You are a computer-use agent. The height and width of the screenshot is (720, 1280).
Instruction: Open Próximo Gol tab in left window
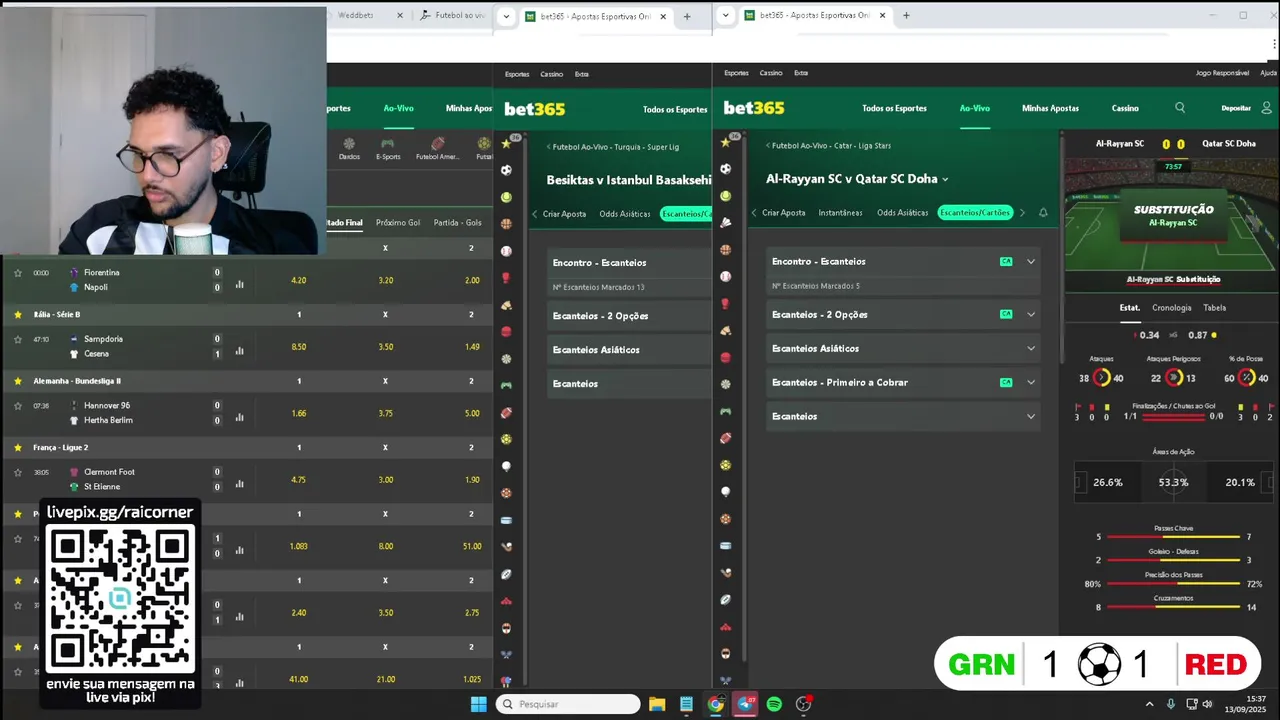[x=398, y=223]
